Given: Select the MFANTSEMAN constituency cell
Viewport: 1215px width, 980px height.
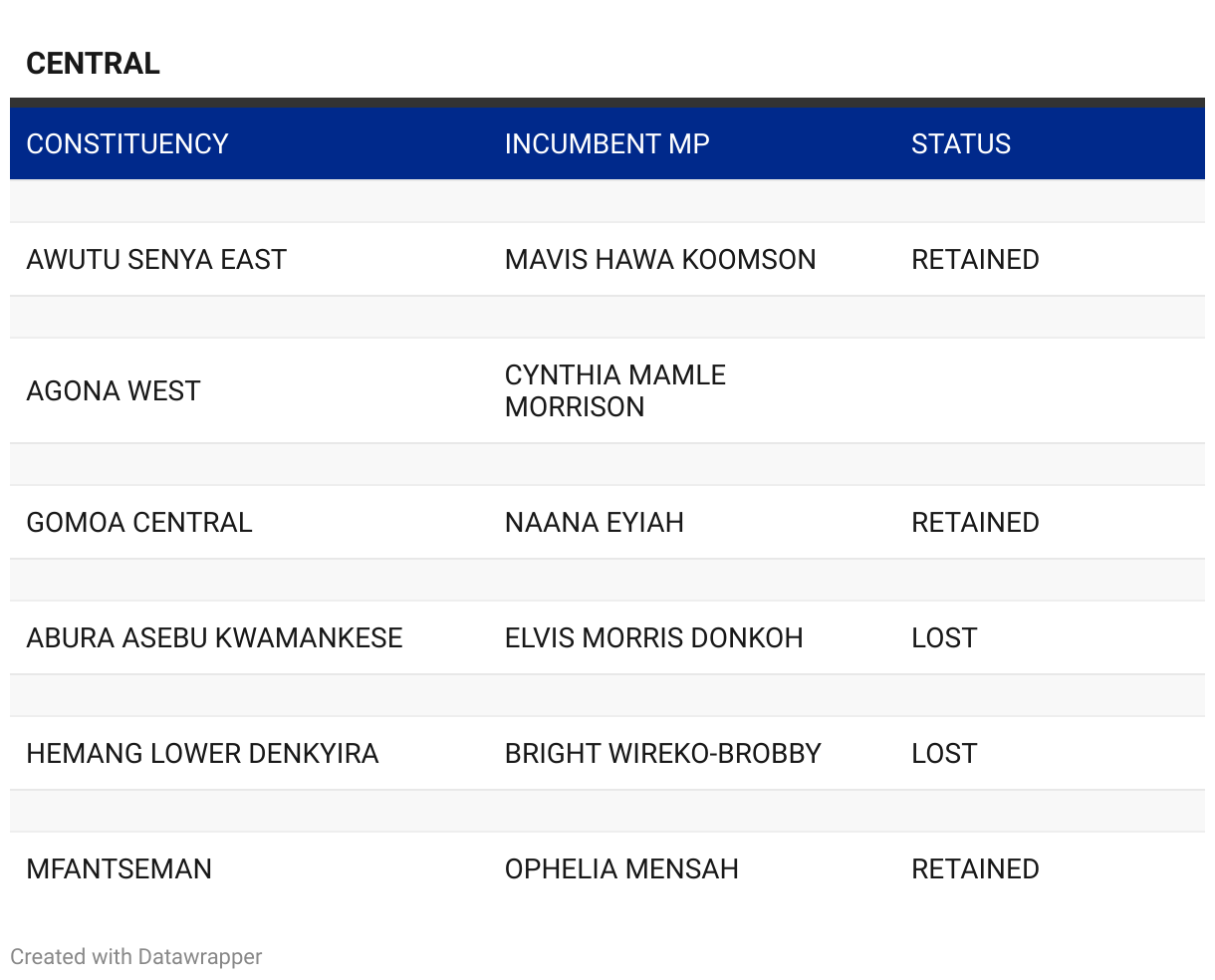Looking at the screenshot, I should (119, 869).
